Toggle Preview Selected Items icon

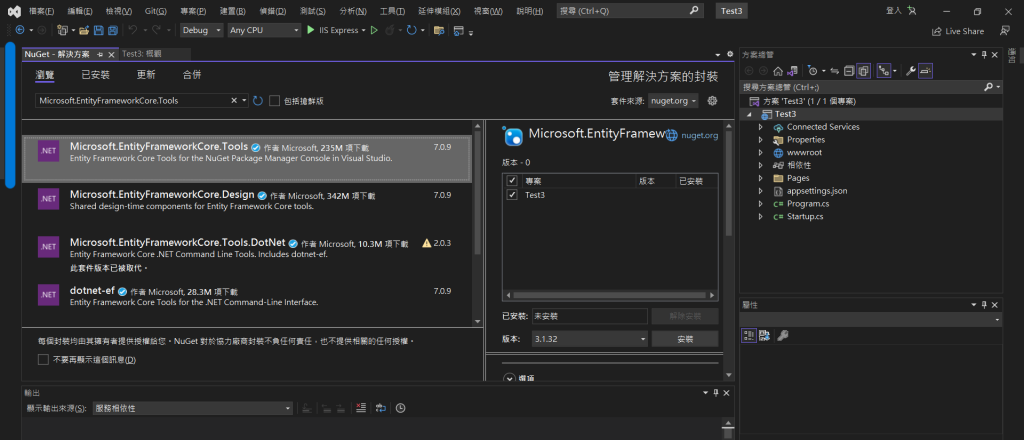pyautogui.click(x=925, y=71)
